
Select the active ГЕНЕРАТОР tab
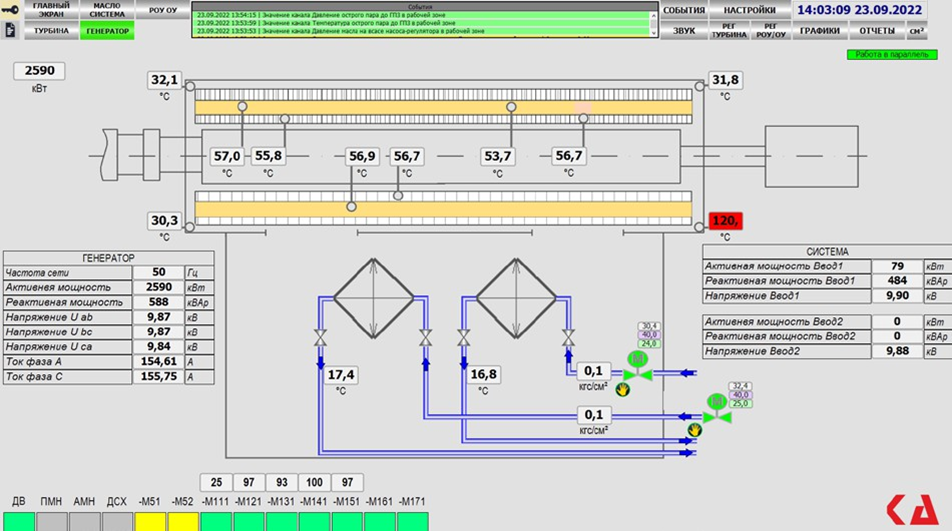[107, 30]
